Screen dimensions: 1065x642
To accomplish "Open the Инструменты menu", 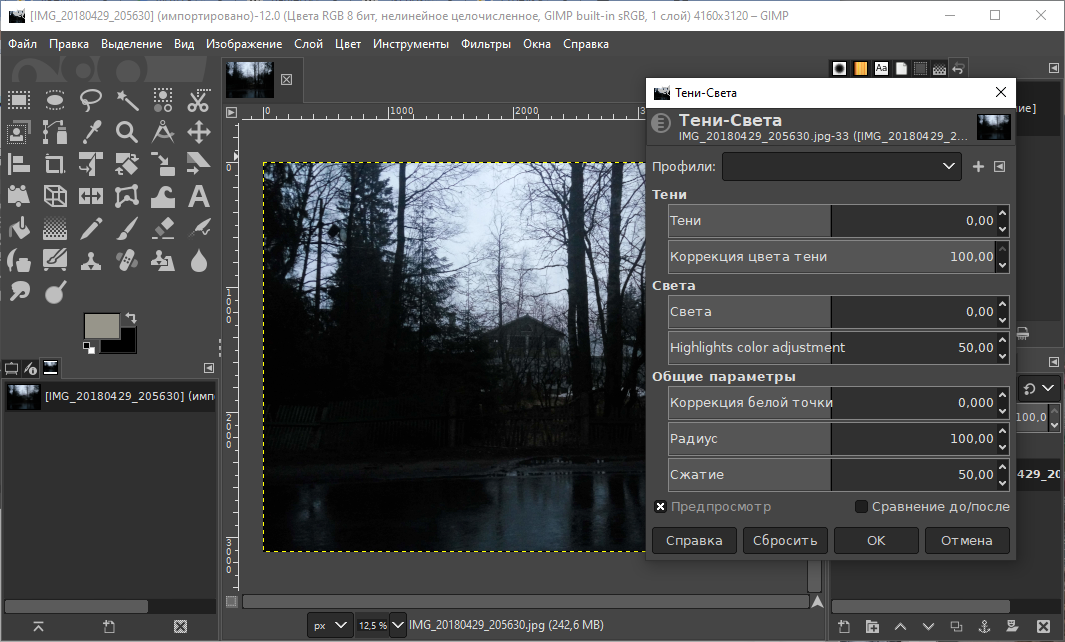I will [411, 44].
